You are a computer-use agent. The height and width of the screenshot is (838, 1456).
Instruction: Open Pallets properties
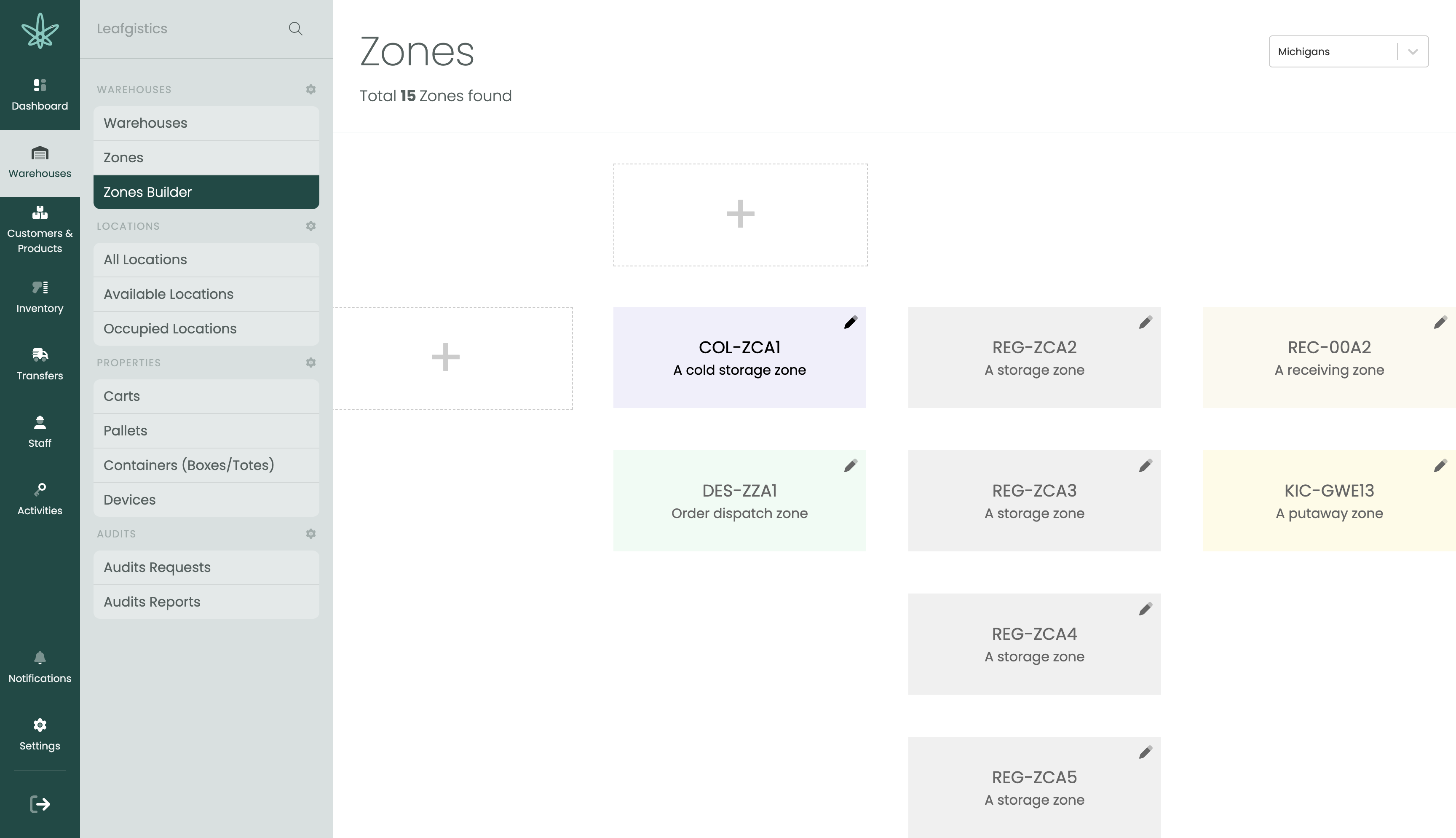pyautogui.click(x=206, y=430)
